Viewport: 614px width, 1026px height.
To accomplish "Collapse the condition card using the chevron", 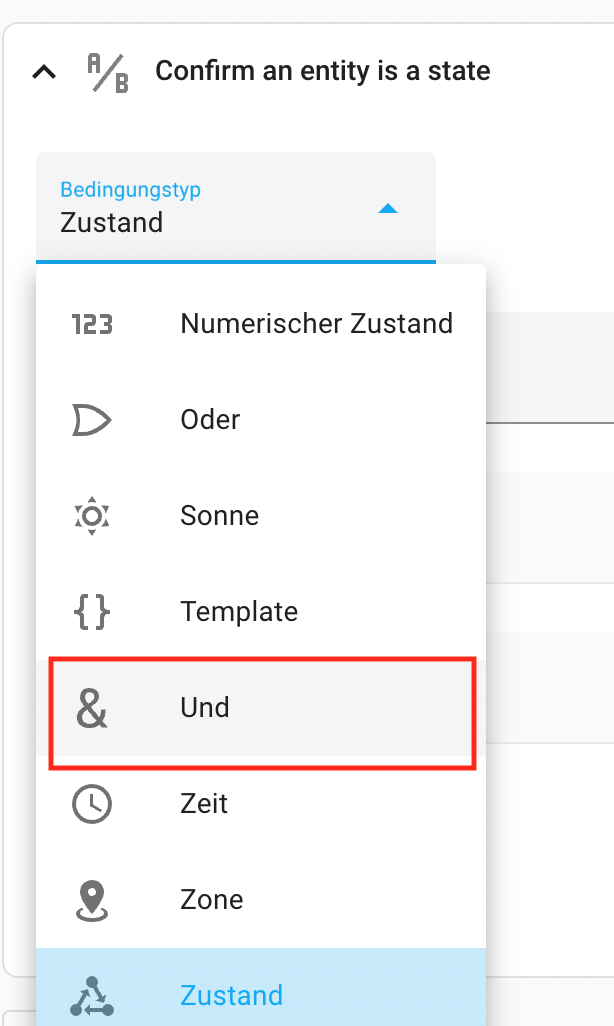I will pos(44,73).
